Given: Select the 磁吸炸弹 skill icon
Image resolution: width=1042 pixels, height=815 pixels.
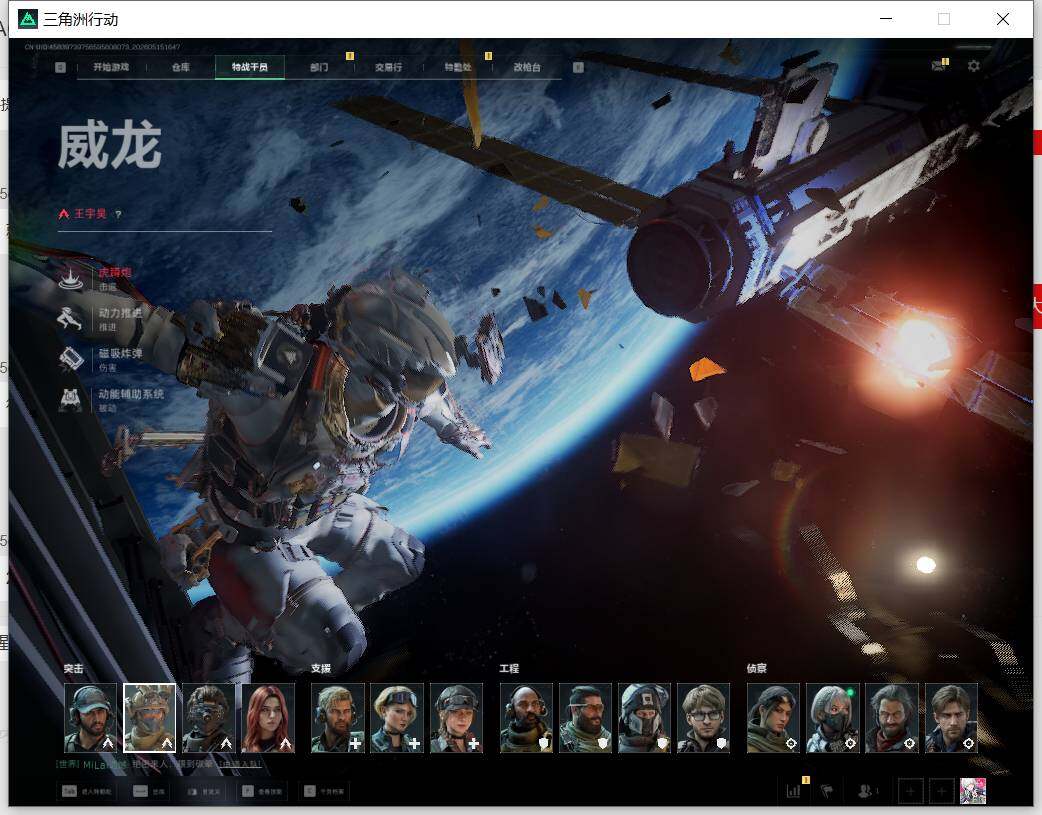Looking at the screenshot, I should click(x=70, y=359).
